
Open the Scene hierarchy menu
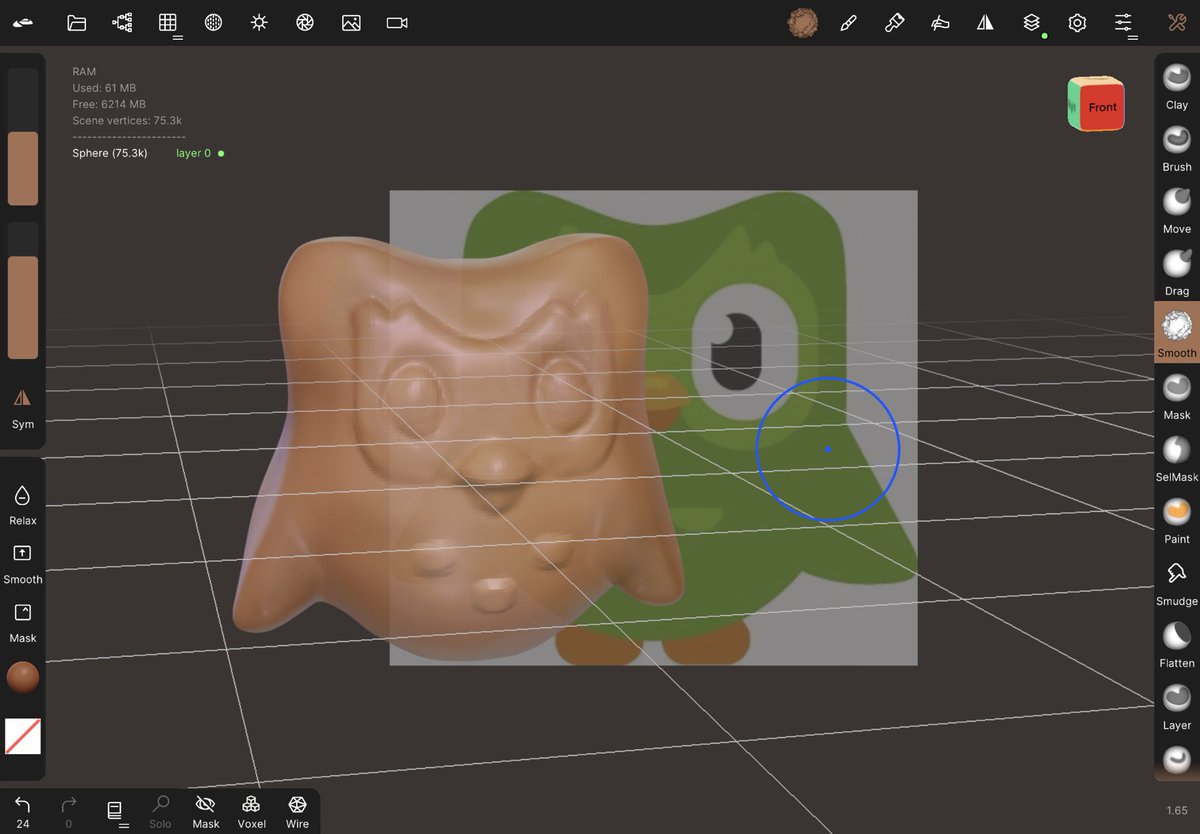[122, 22]
